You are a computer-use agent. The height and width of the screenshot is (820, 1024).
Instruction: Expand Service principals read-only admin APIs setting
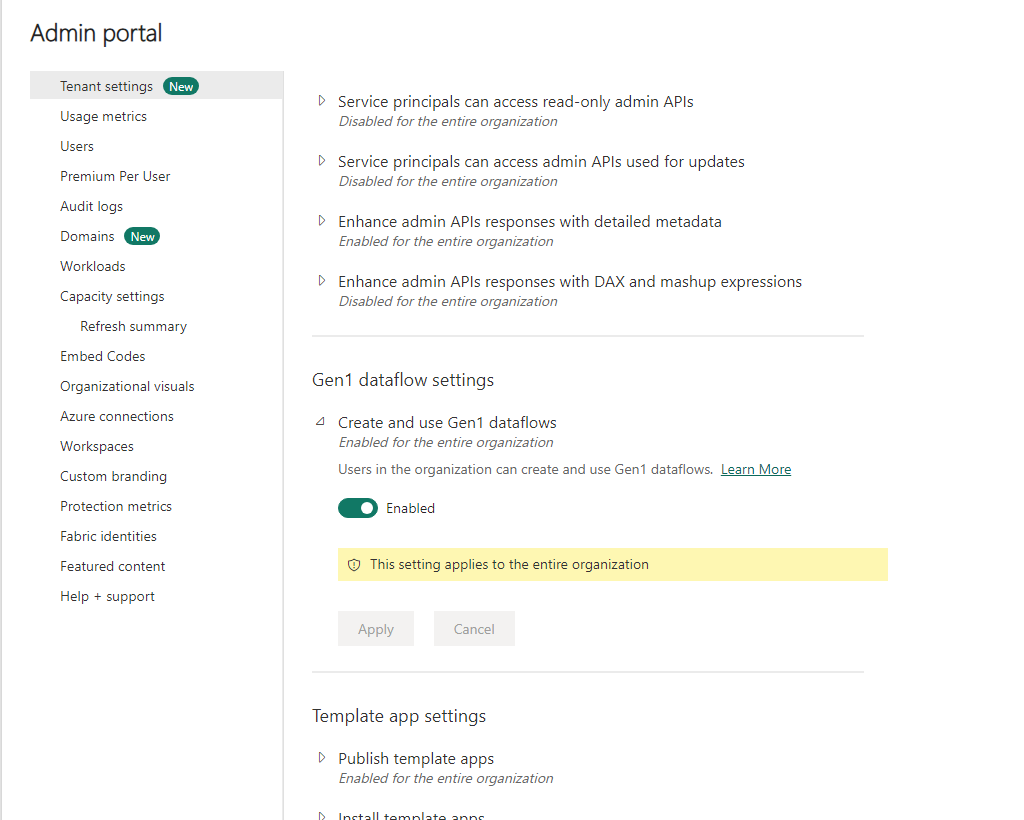[x=321, y=101]
